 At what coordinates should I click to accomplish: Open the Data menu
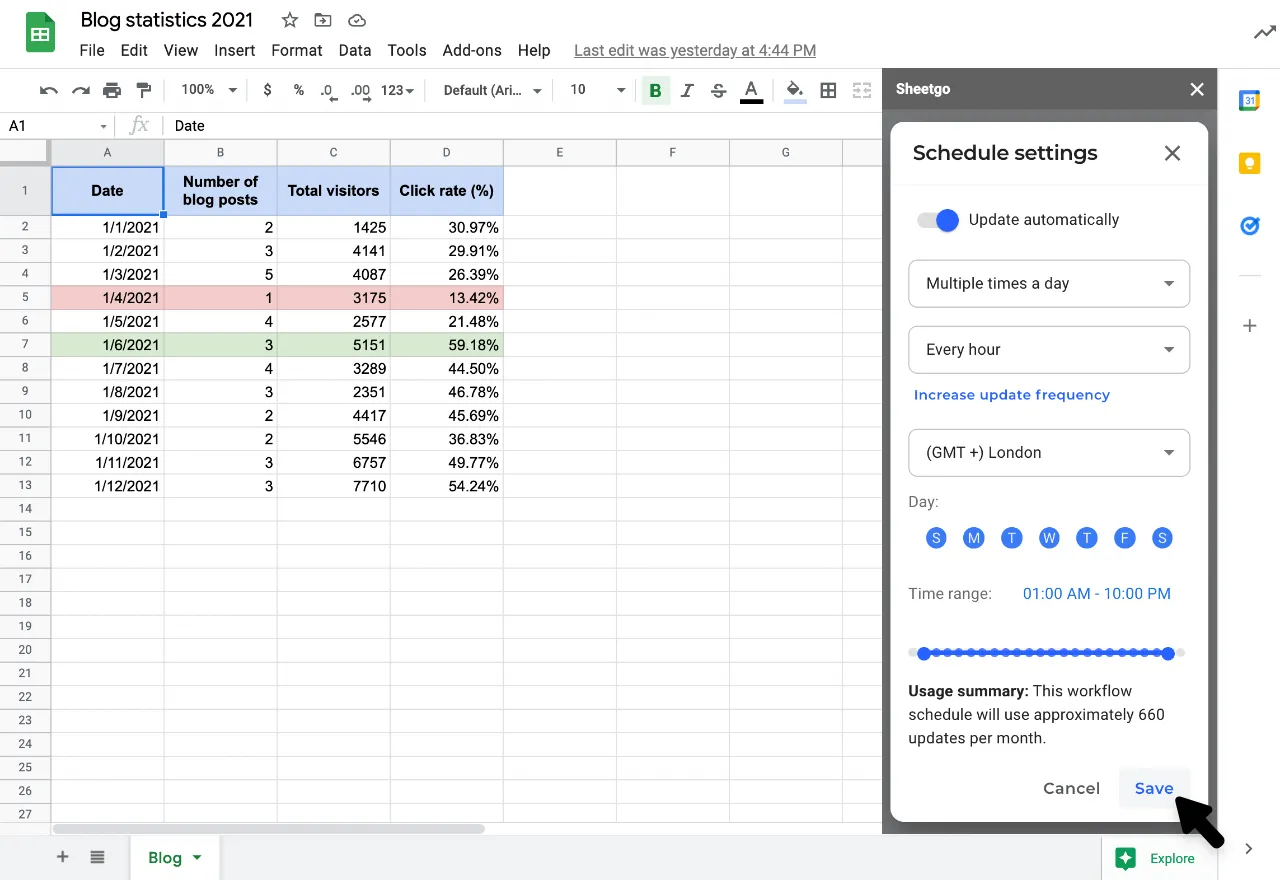[x=355, y=50]
